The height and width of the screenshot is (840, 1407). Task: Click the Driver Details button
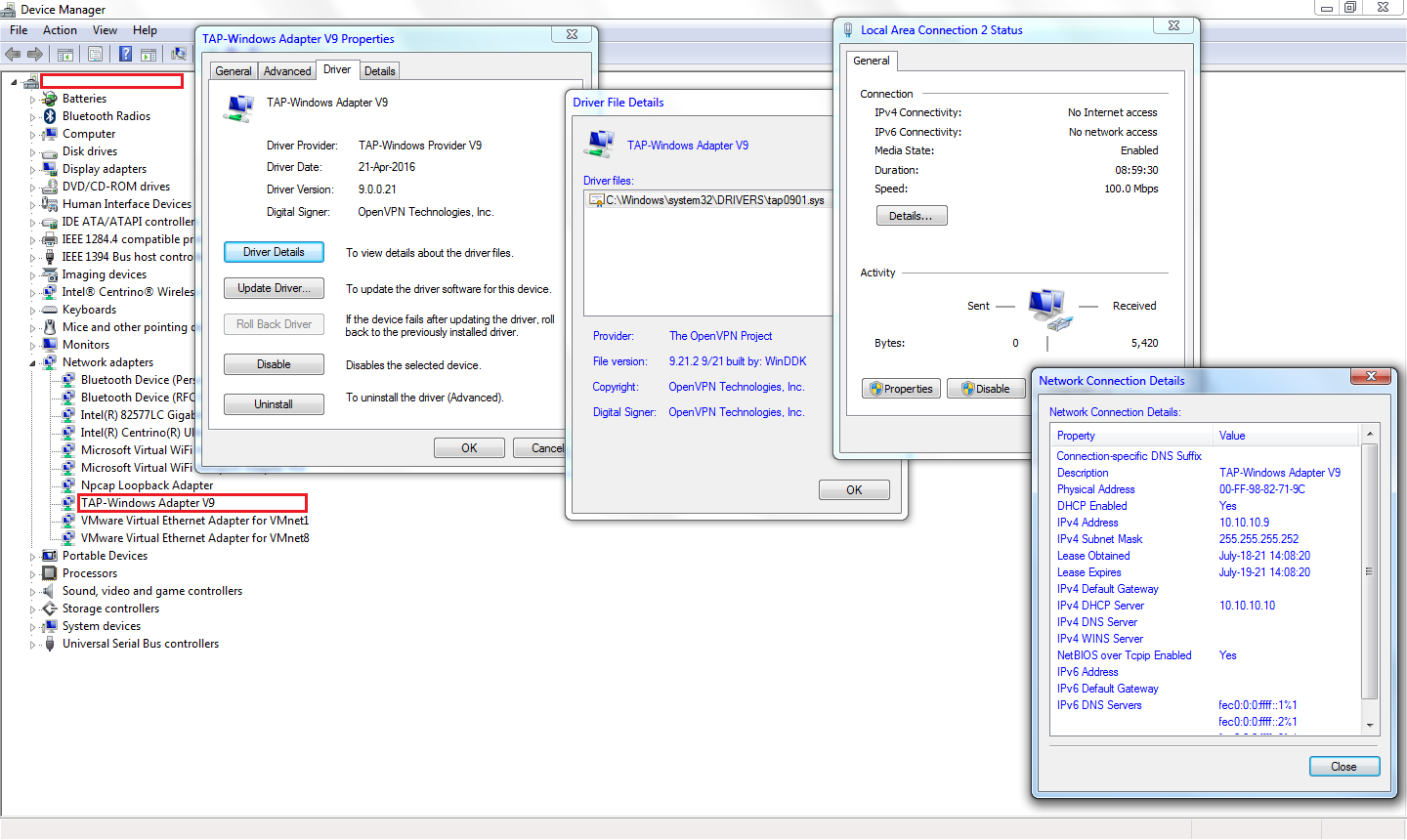pos(274,252)
